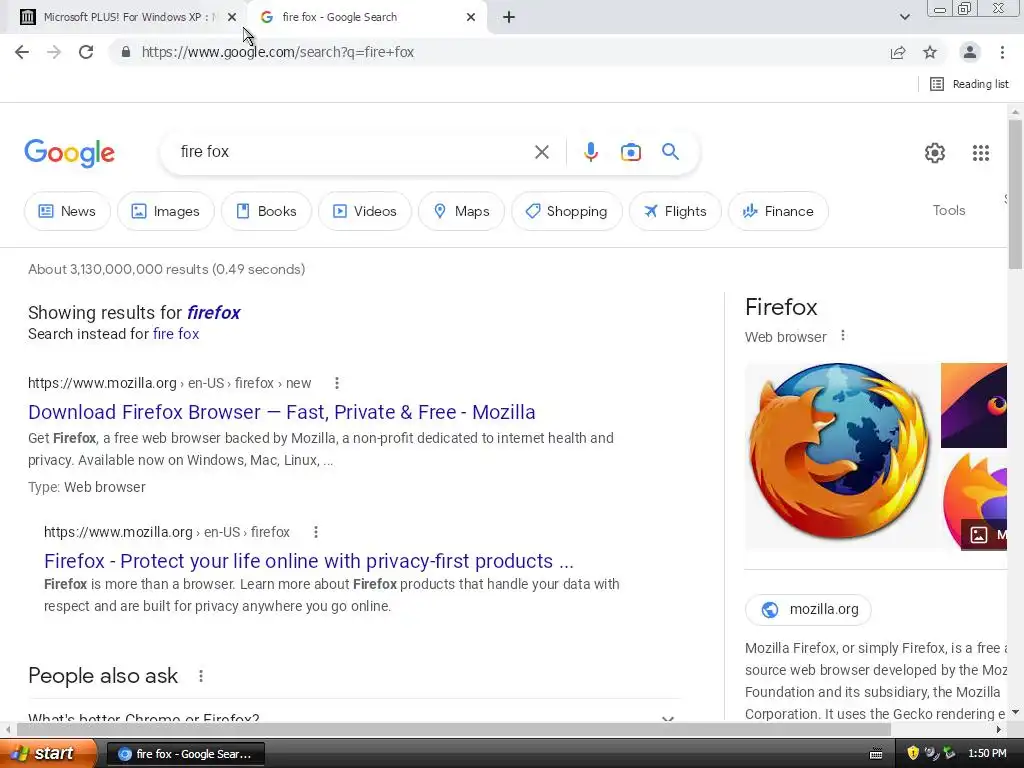
Task: Go back using the browser back arrow
Action: pos(22,52)
